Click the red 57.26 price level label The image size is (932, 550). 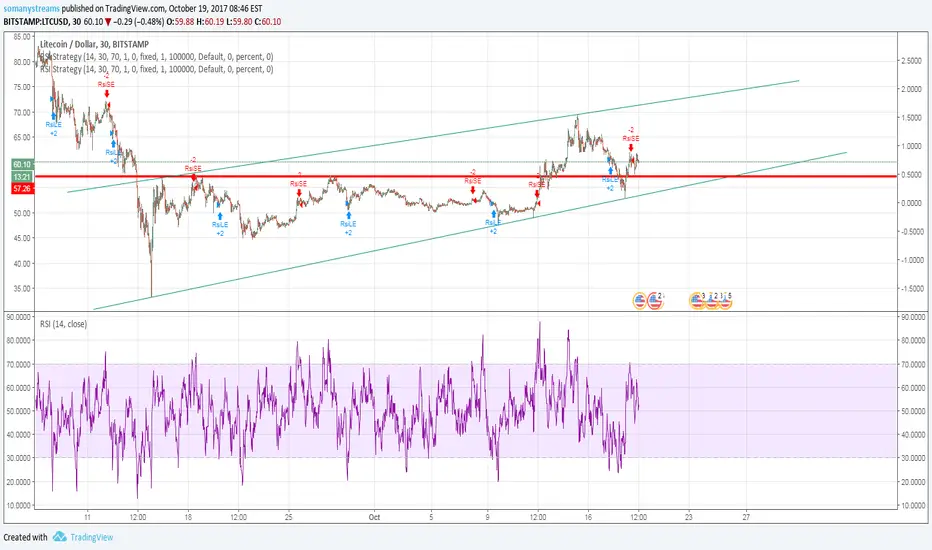23,188
